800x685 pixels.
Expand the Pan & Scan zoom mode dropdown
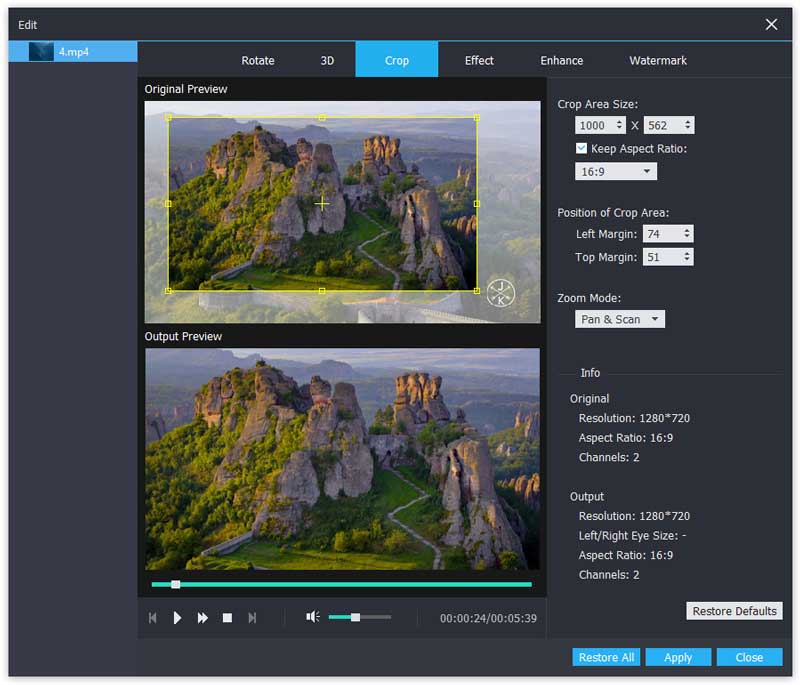pyautogui.click(x=621, y=319)
